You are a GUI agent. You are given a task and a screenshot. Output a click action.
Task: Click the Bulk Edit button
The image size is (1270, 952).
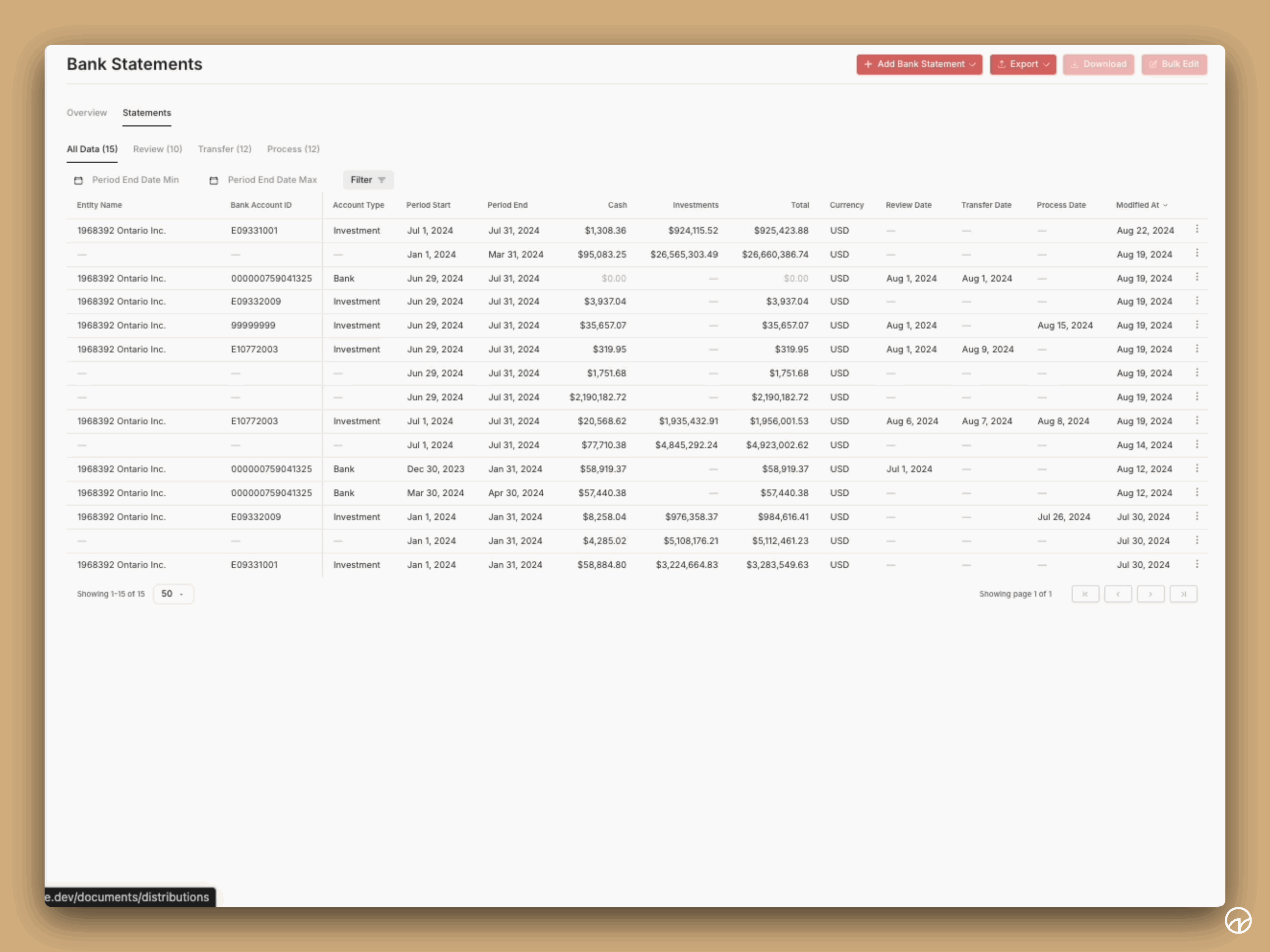pyautogui.click(x=1174, y=64)
